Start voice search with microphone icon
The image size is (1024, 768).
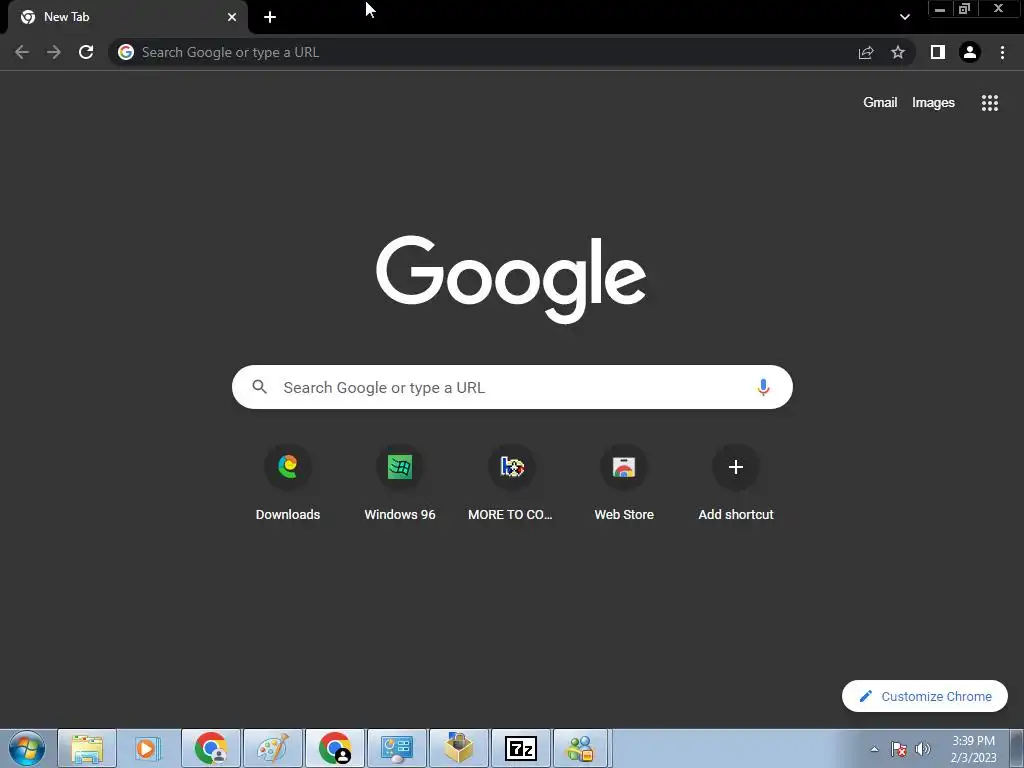[x=763, y=387]
